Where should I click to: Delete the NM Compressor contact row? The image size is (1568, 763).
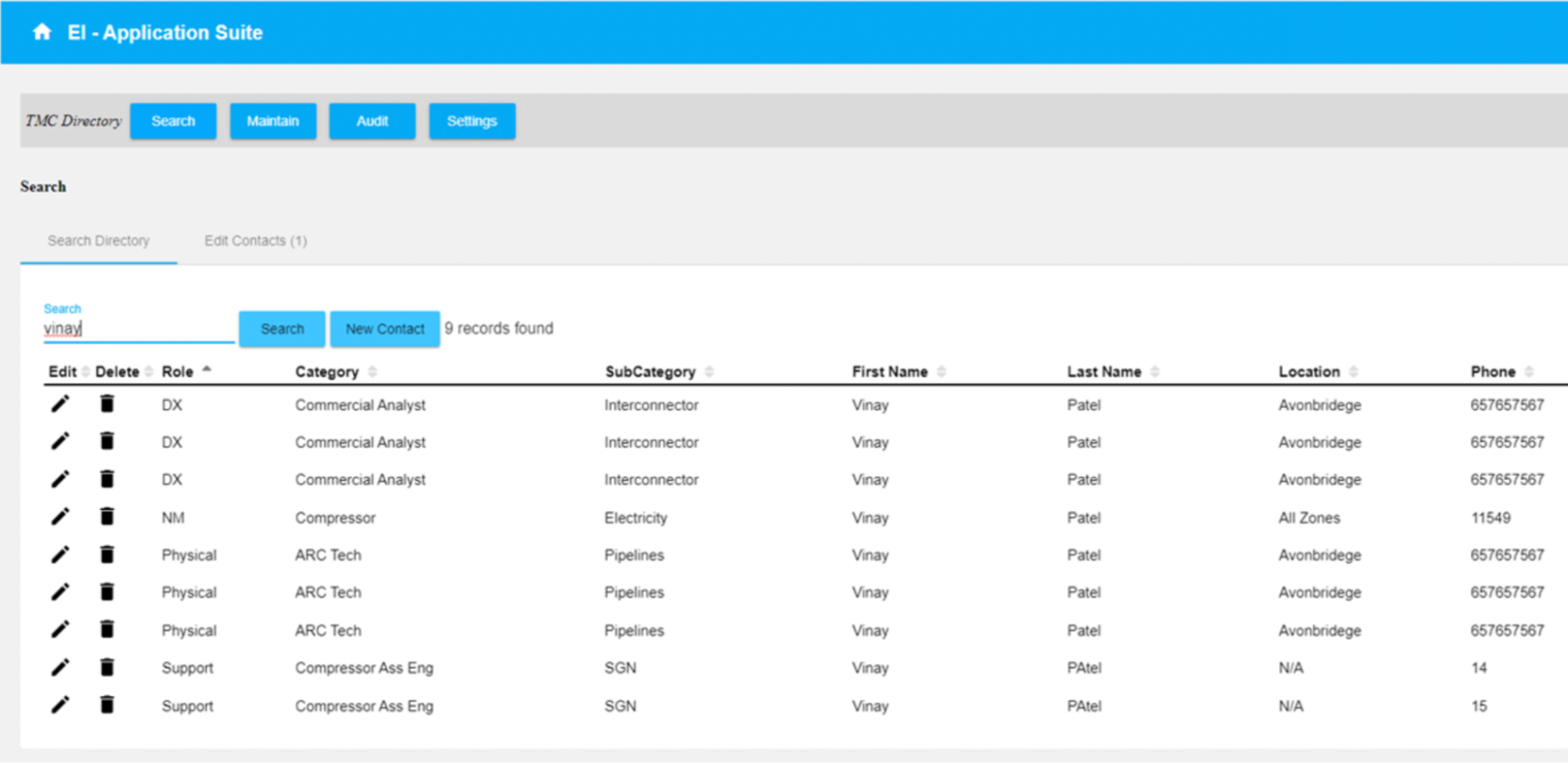pyautogui.click(x=107, y=517)
